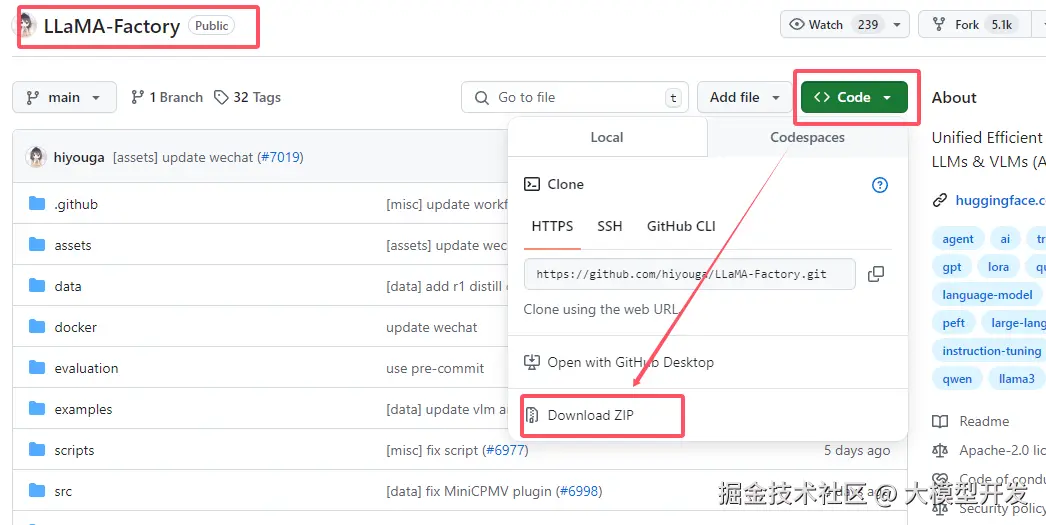Click the Fork button
The image size is (1046, 525).
click(x=975, y=25)
